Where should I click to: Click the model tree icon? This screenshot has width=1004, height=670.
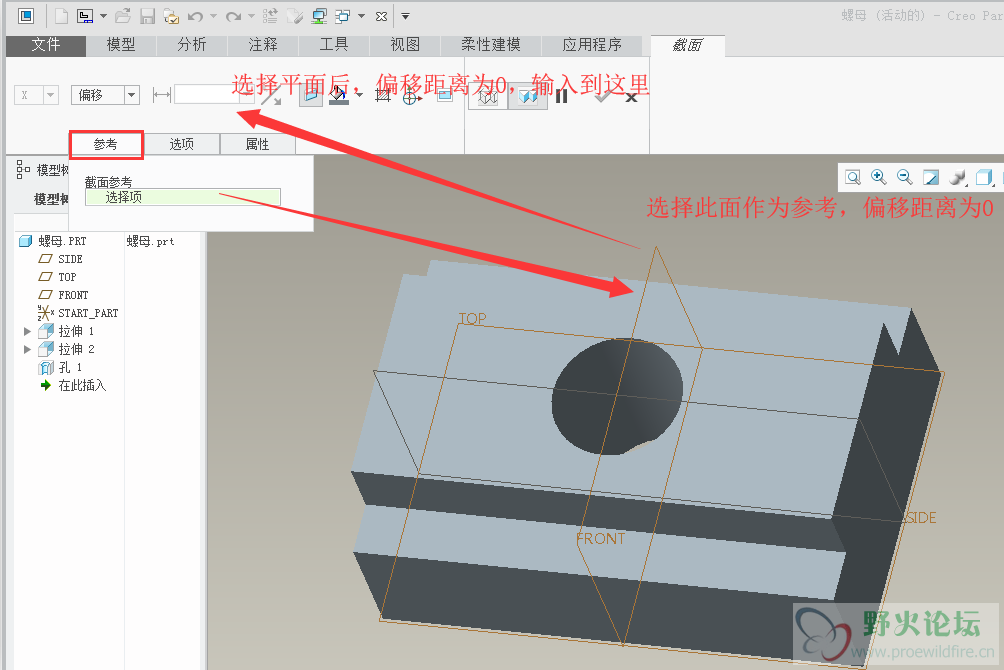coord(23,169)
